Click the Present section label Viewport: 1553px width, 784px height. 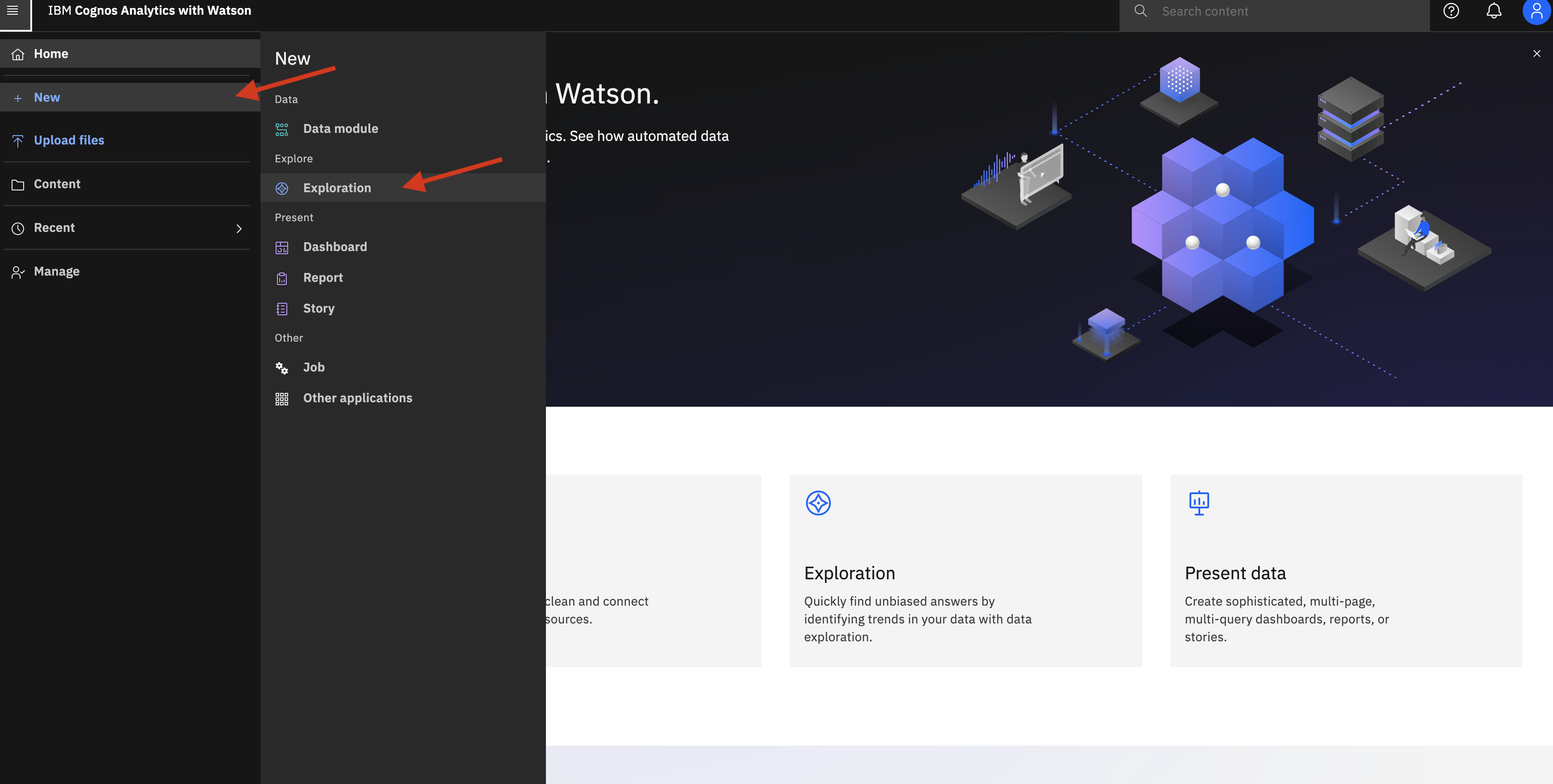point(294,218)
